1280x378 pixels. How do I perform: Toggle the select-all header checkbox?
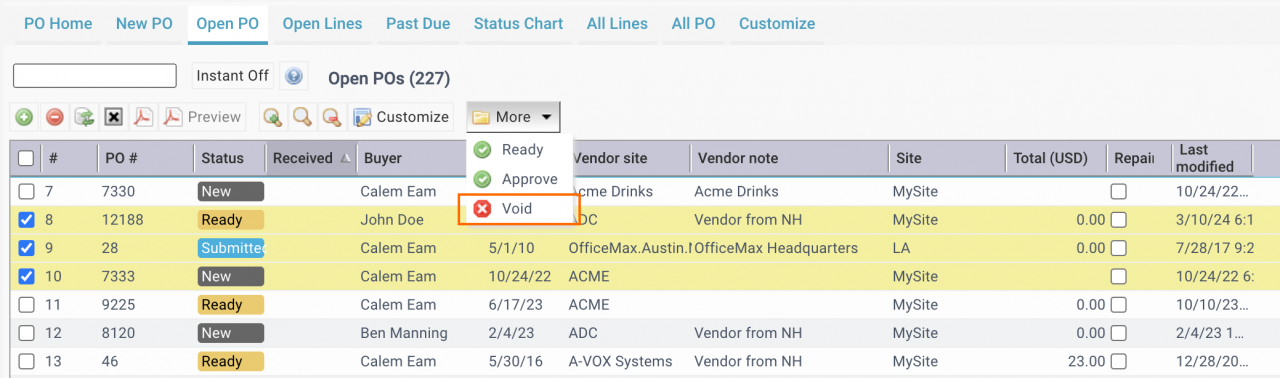[26, 158]
